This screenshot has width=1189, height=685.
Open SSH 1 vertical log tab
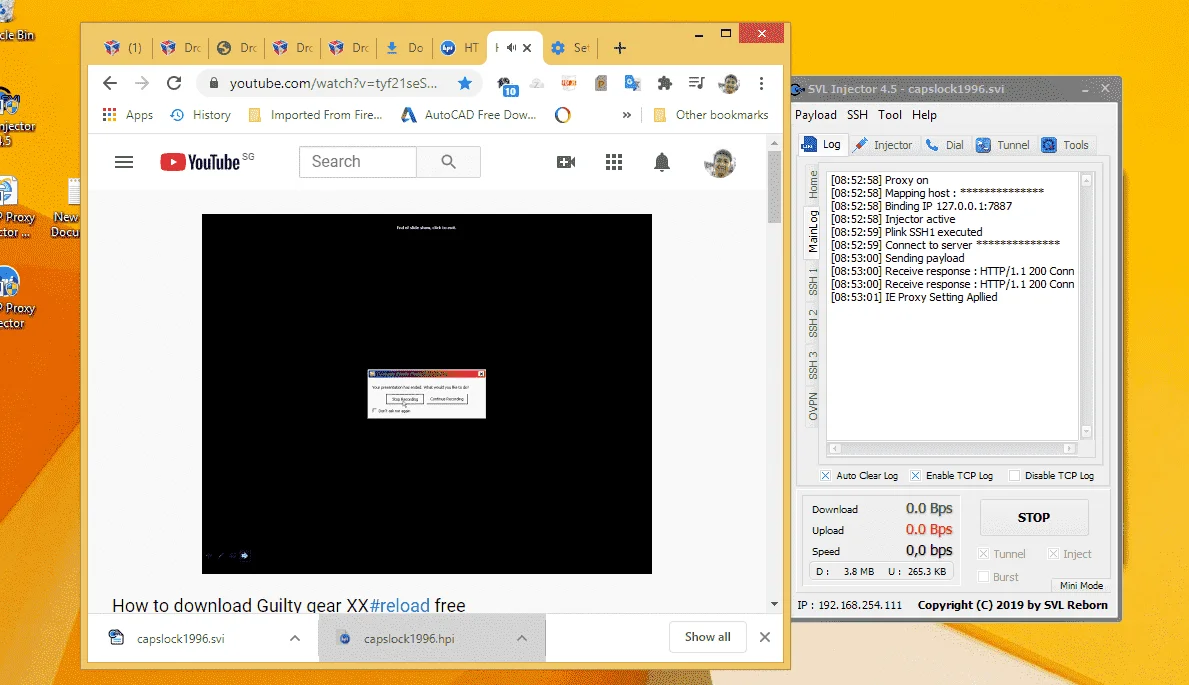pos(812,281)
